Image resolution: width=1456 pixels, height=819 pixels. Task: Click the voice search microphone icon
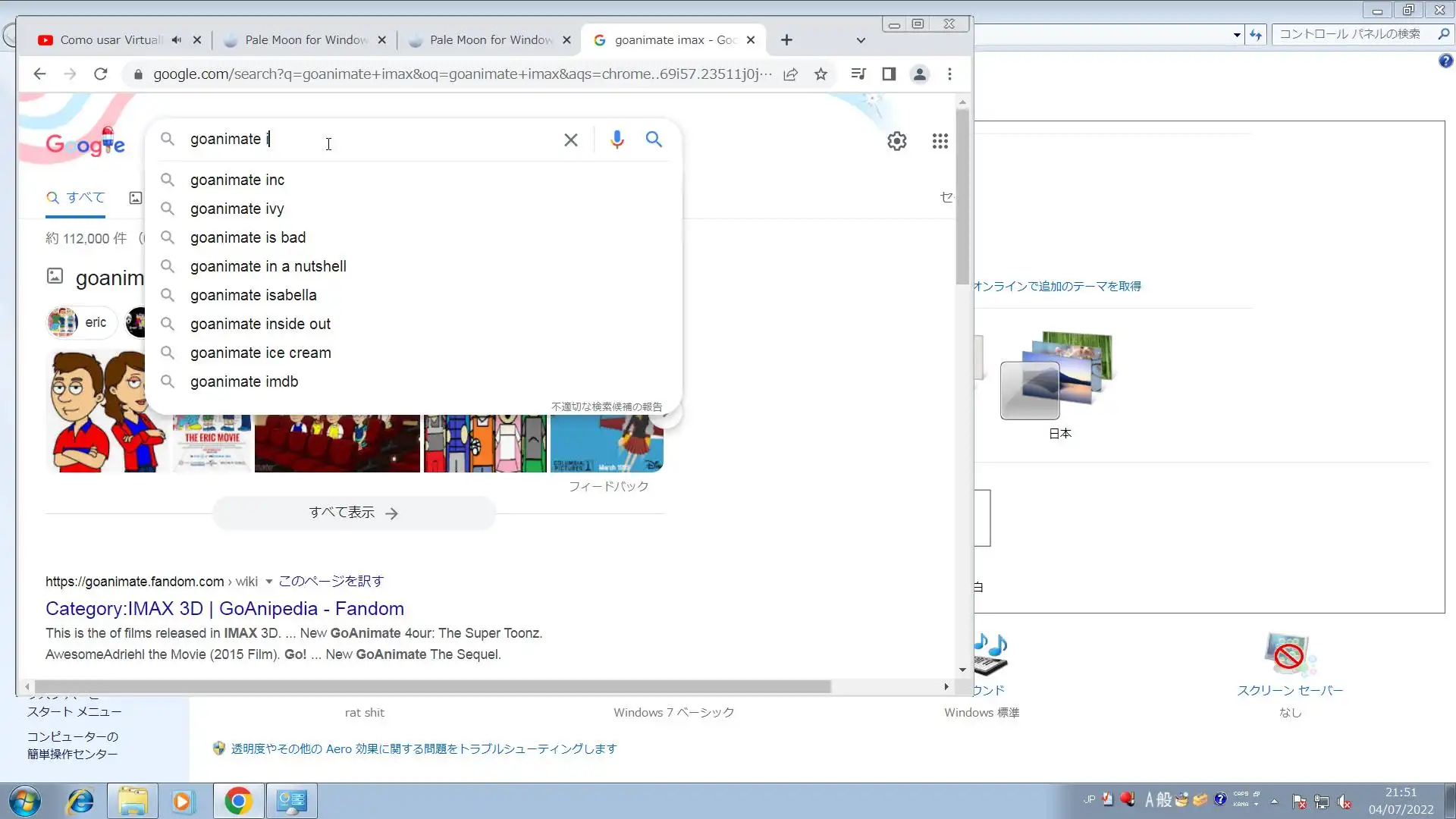tap(617, 140)
